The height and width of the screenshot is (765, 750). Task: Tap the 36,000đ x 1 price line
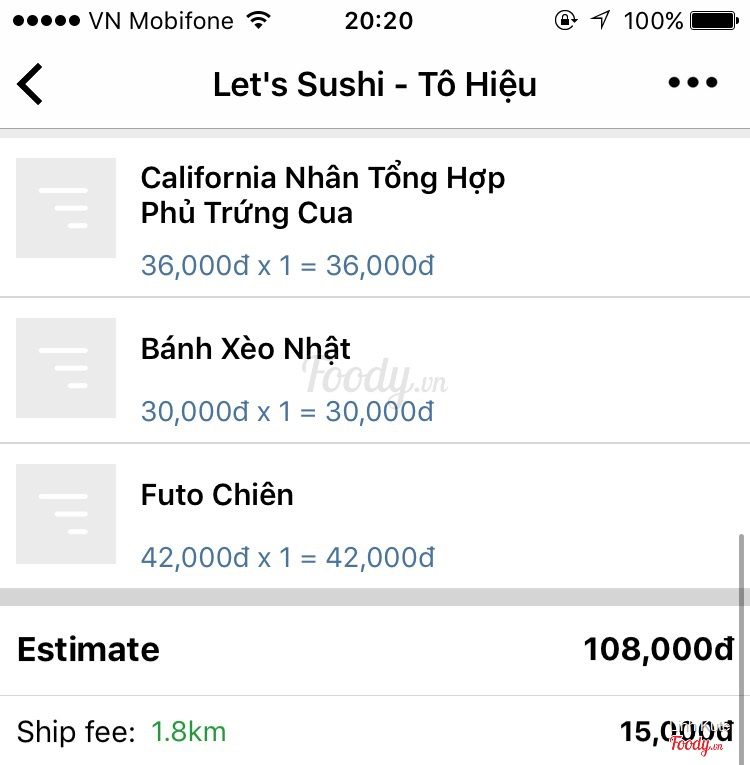pos(287,266)
